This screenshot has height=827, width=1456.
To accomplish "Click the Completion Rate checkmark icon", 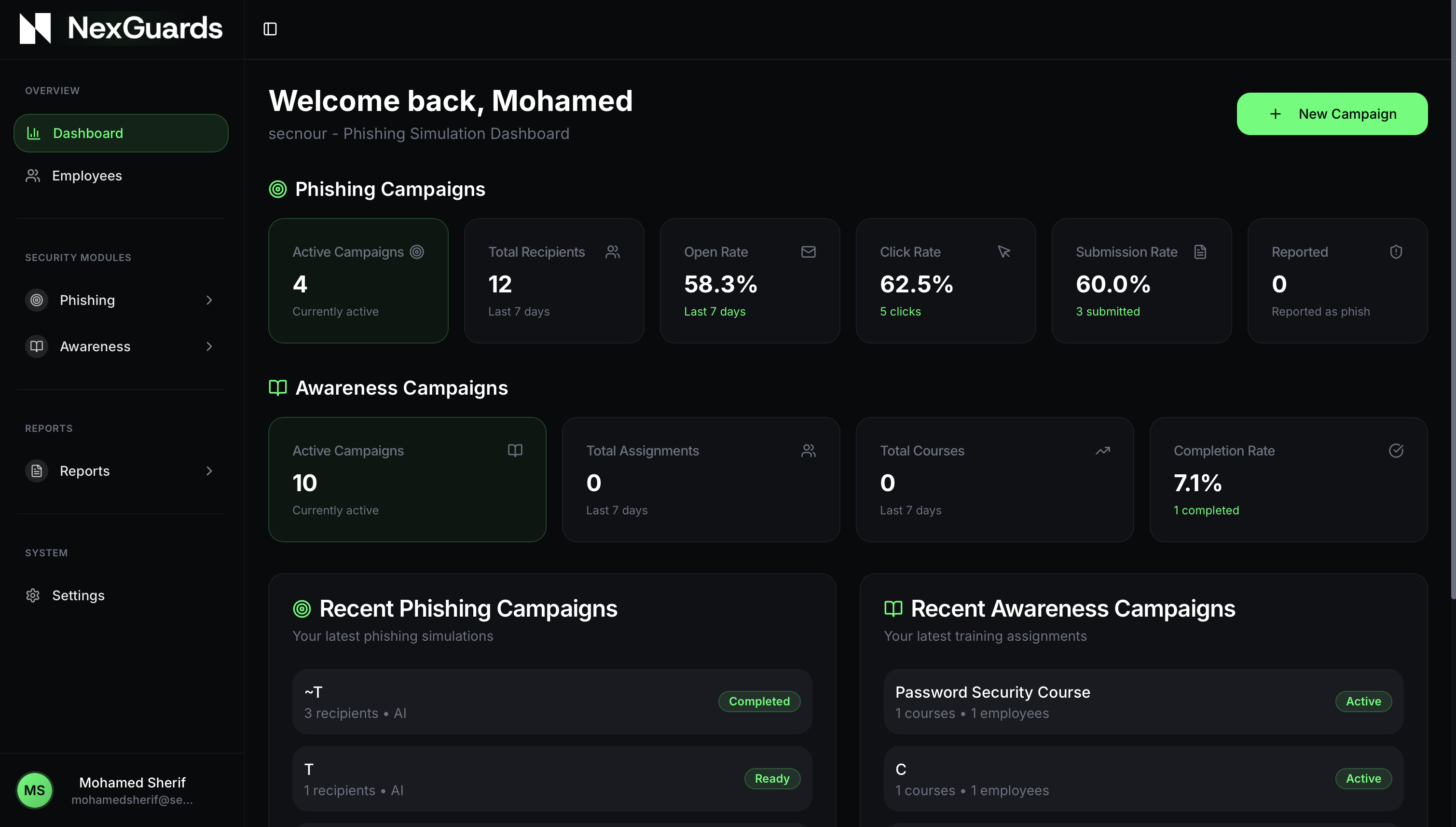I will pyautogui.click(x=1396, y=451).
